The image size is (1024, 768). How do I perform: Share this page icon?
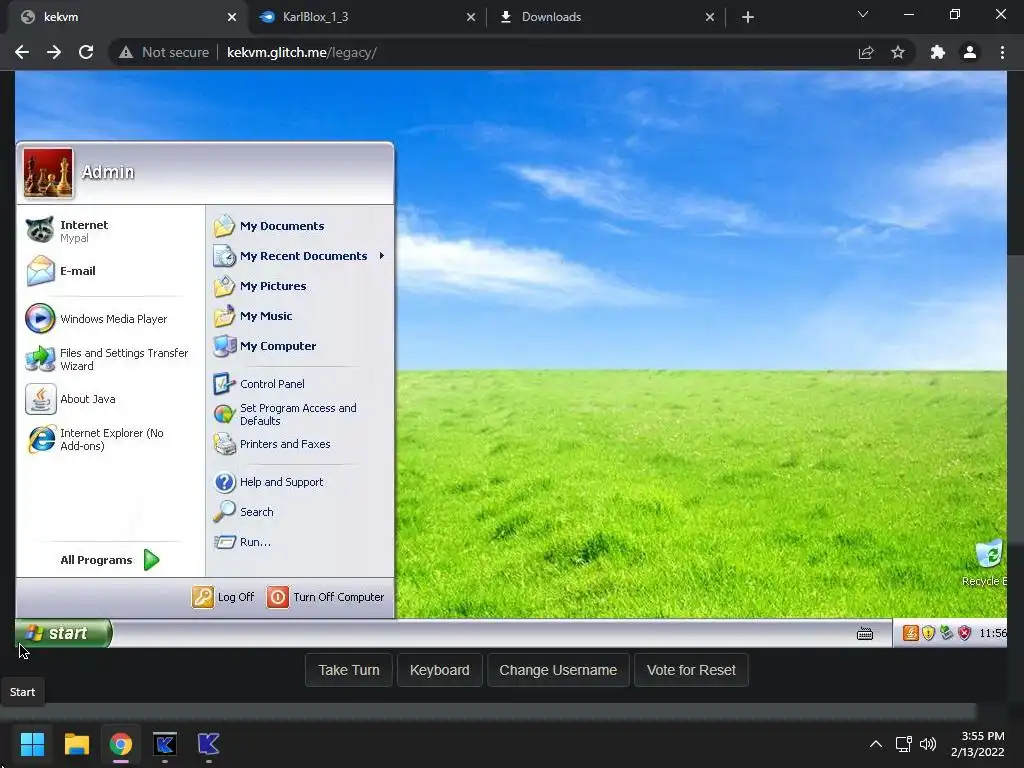pyautogui.click(x=866, y=52)
